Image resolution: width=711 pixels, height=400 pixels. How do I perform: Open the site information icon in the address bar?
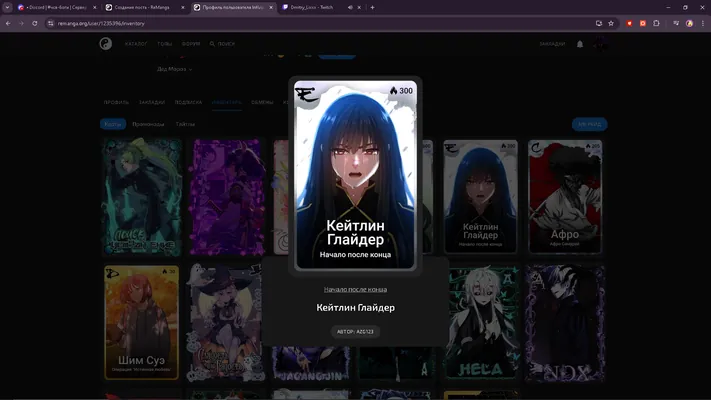(x=50, y=23)
